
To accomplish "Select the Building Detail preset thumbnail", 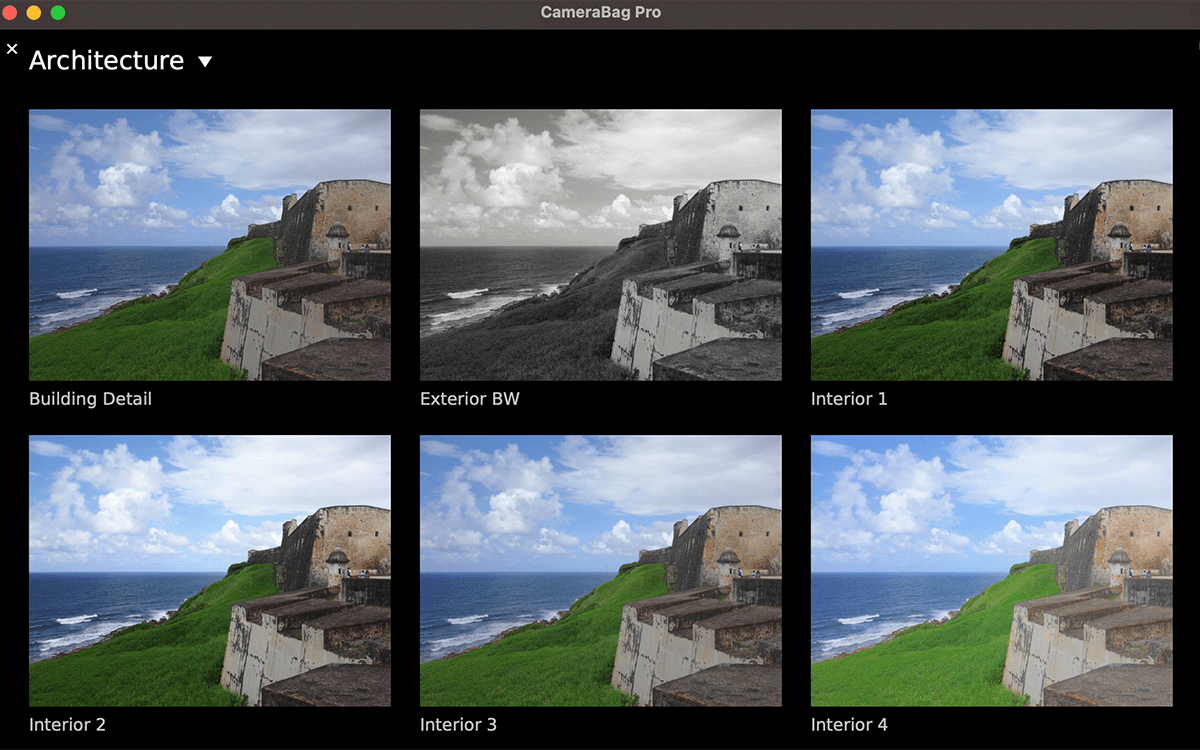I will (210, 245).
